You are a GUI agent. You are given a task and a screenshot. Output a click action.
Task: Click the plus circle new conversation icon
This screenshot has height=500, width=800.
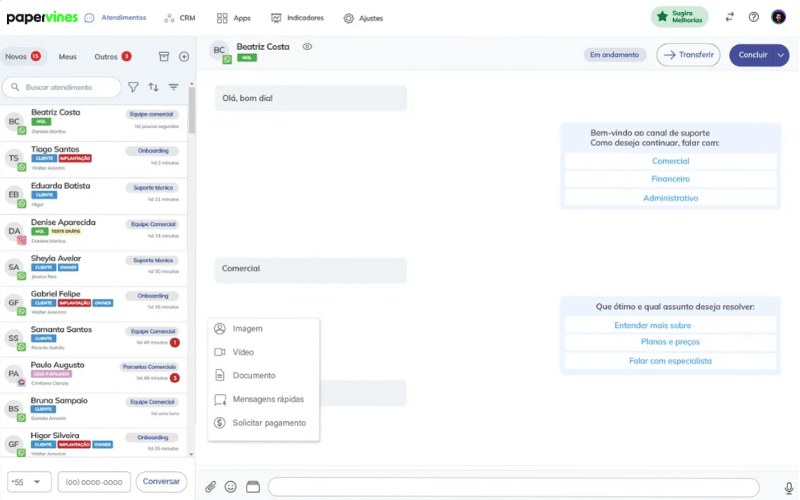point(184,57)
